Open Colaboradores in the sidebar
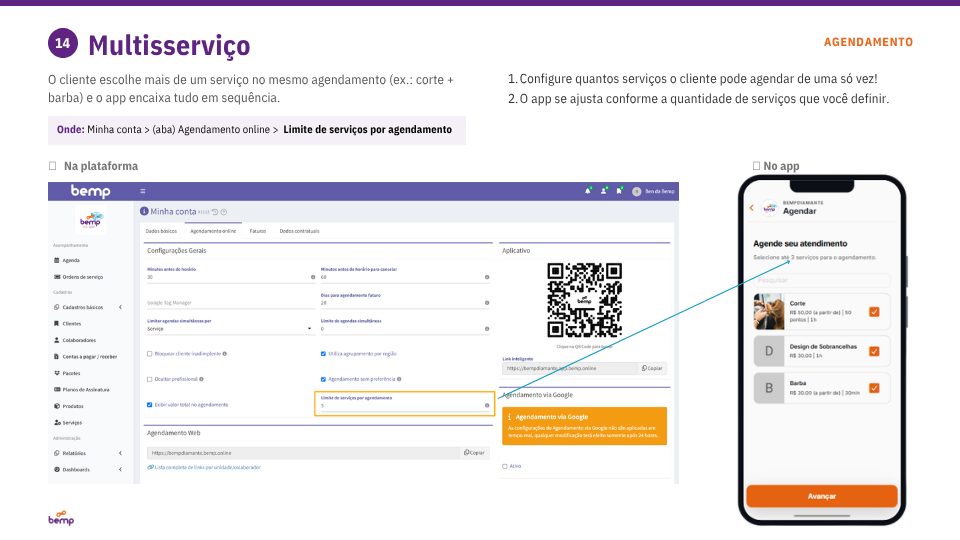960x540 pixels. coord(75,340)
